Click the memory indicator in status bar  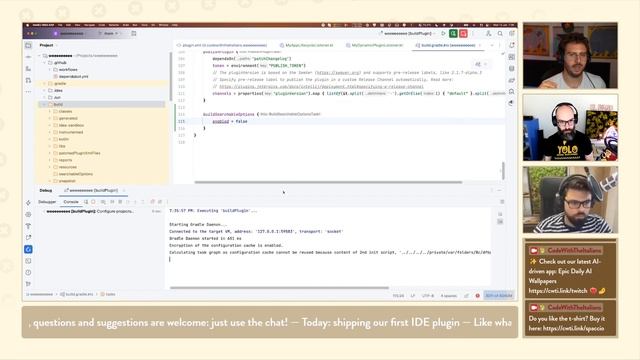point(499,296)
